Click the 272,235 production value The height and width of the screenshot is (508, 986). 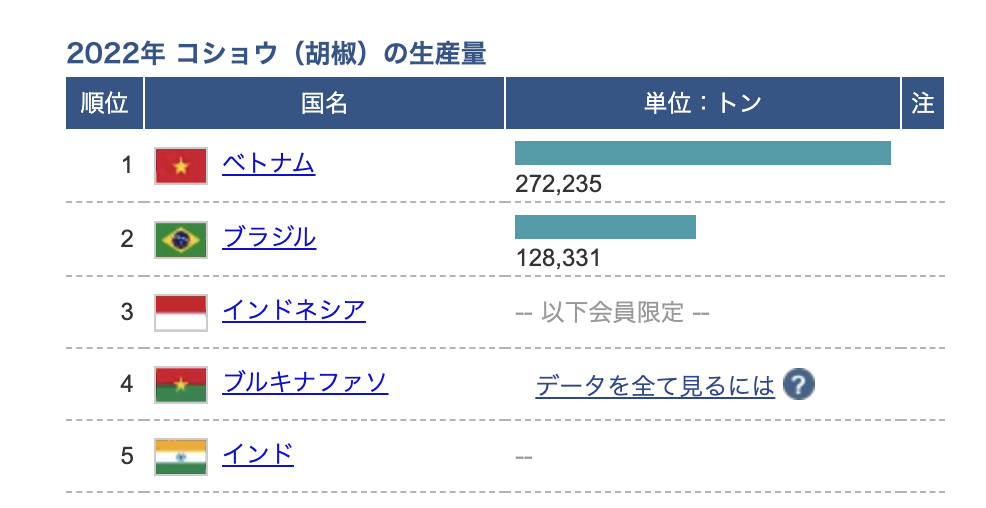point(558,185)
